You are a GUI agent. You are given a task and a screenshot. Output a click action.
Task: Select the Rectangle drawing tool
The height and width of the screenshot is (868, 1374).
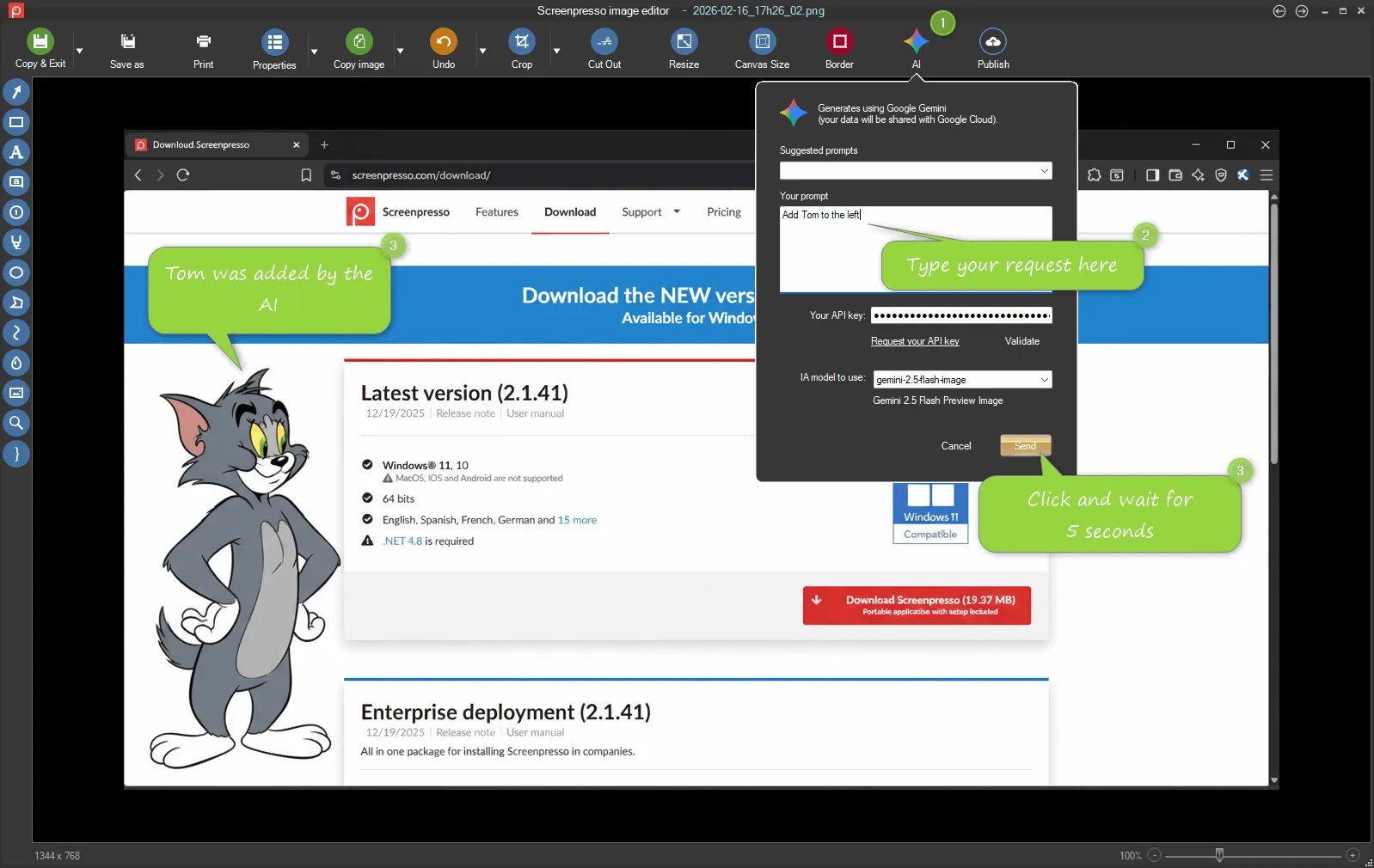click(16, 122)
